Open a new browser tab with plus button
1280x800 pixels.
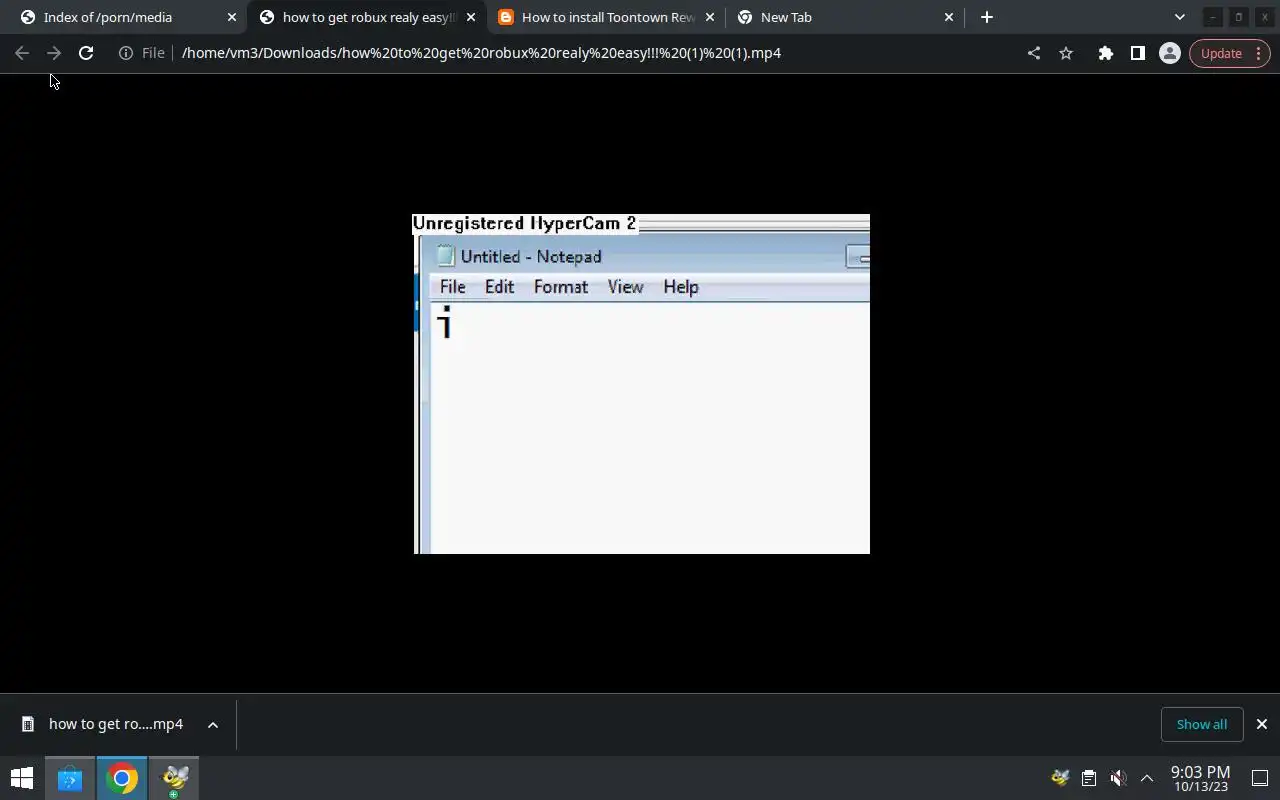click(x=987, y=17)
